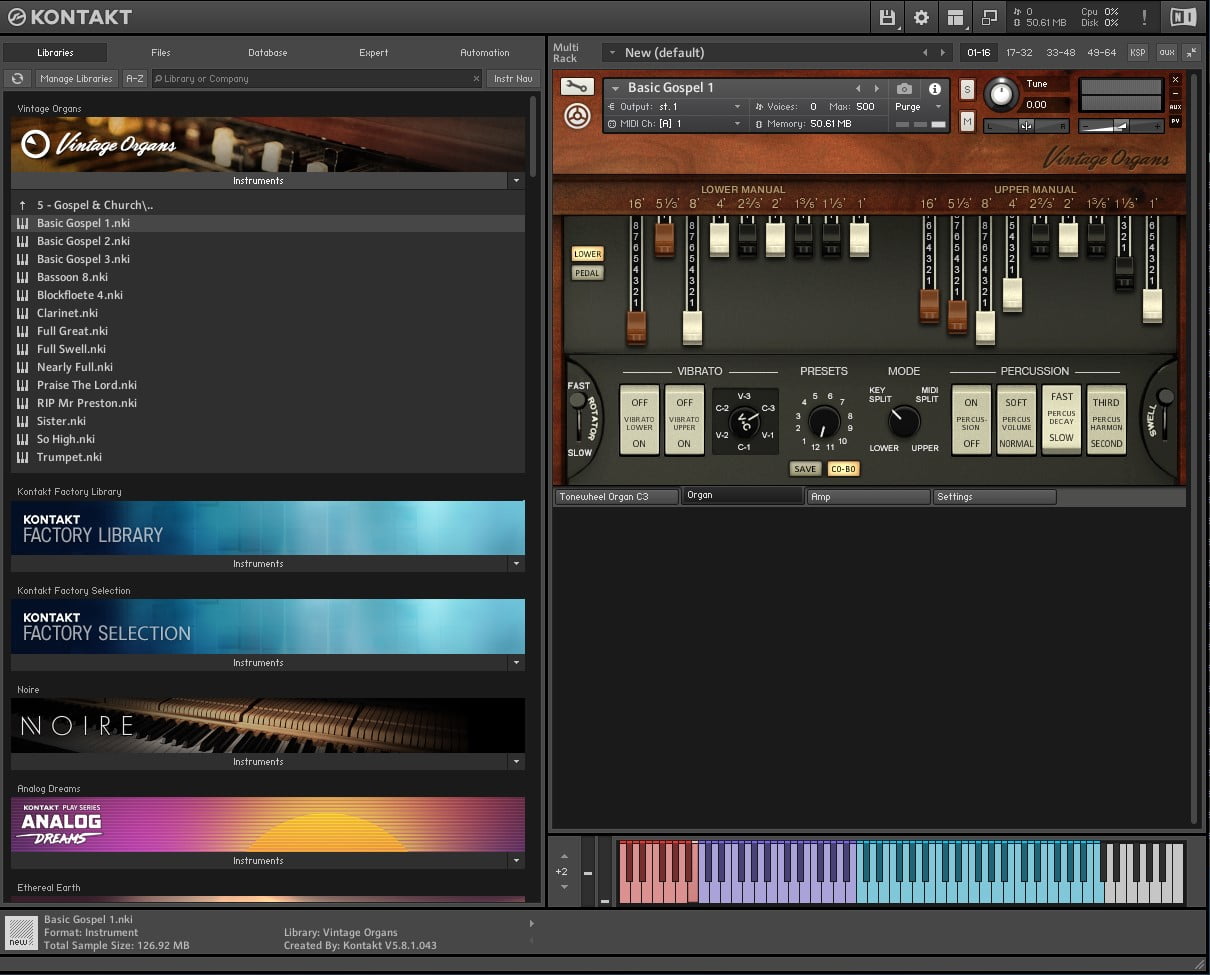
Task: Open the organ Settings tab
Action: [x=994, y=497]
